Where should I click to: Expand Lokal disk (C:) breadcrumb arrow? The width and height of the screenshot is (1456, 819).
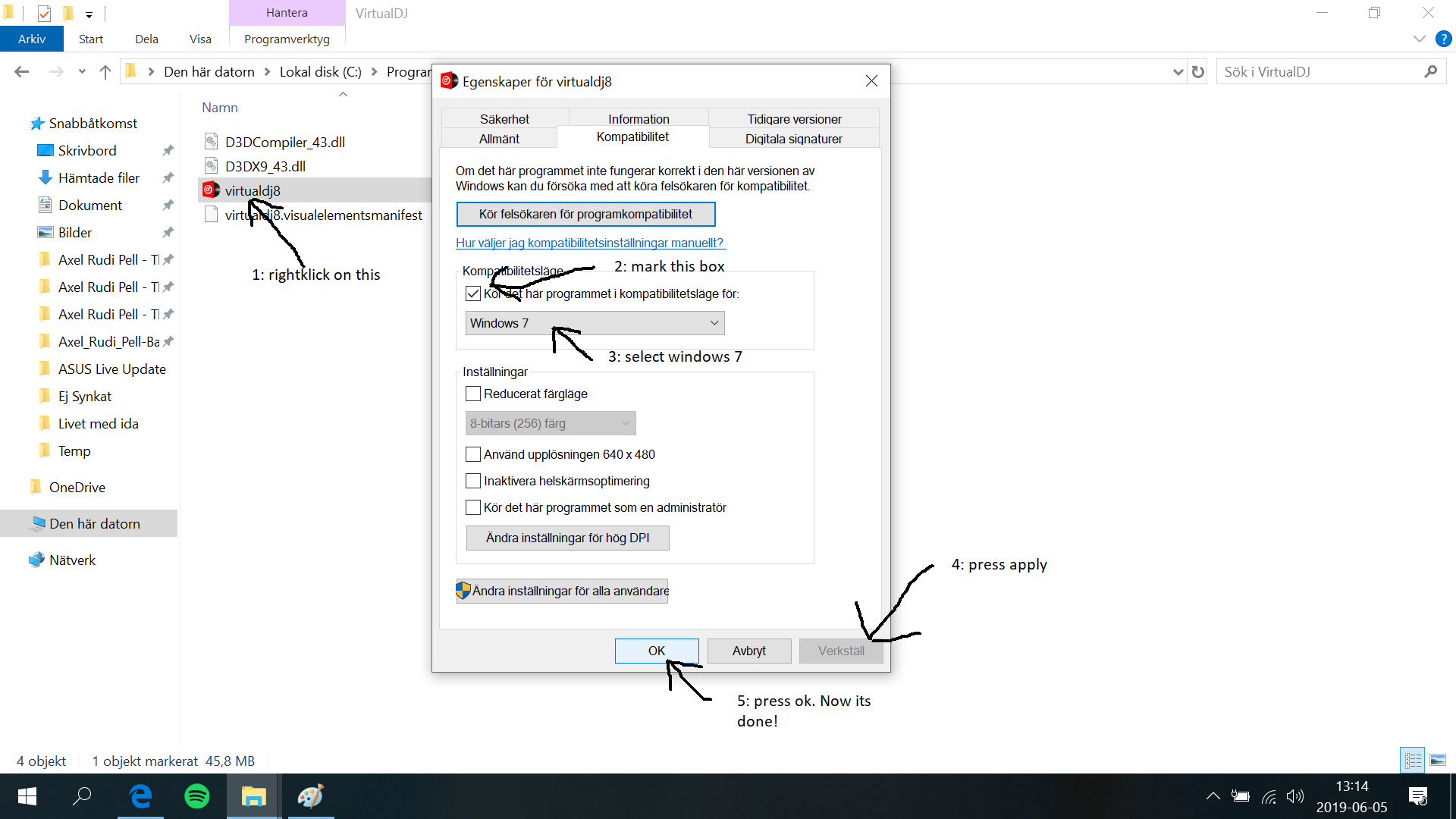374,71
